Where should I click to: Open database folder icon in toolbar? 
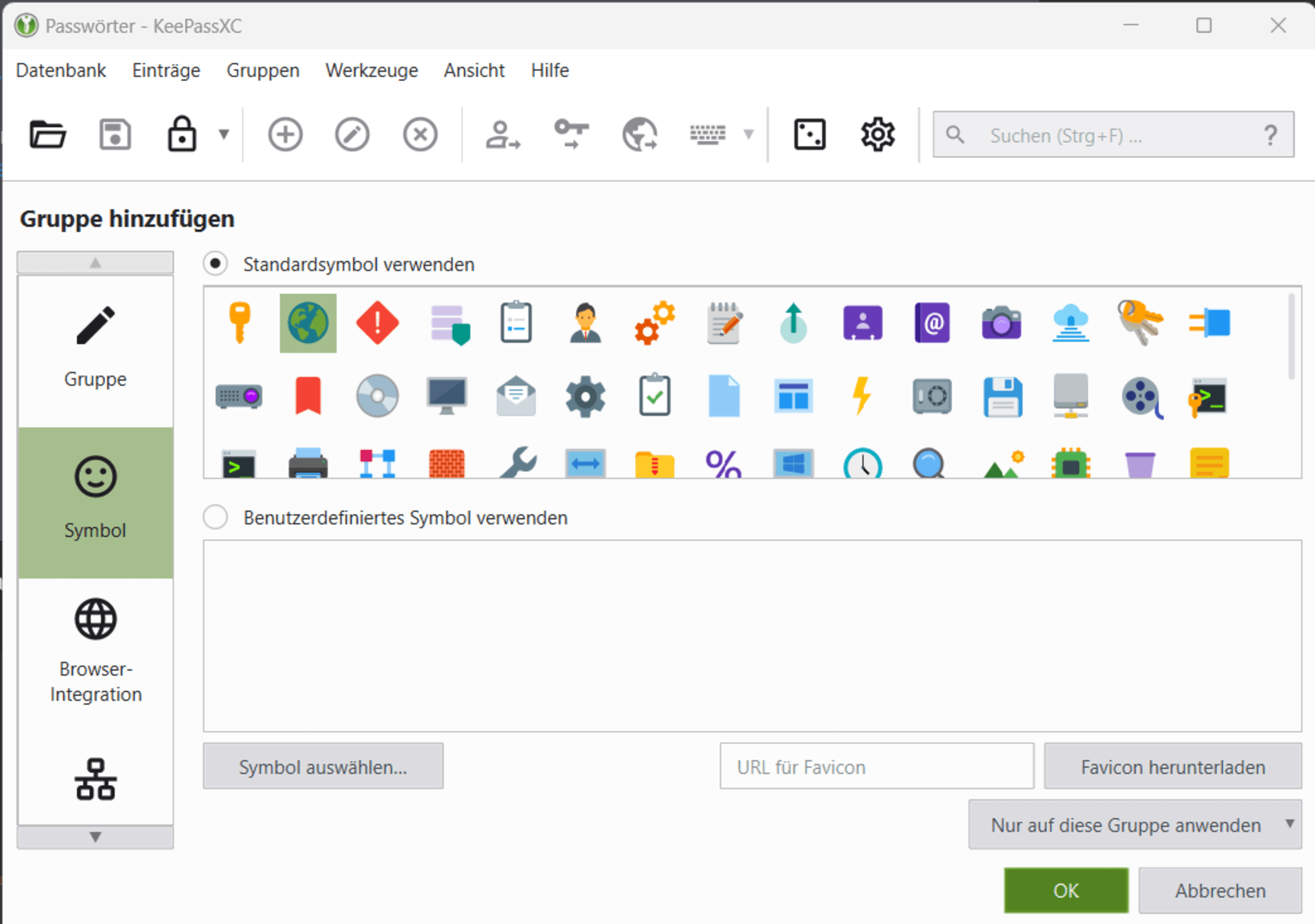(x=47, y=135)
